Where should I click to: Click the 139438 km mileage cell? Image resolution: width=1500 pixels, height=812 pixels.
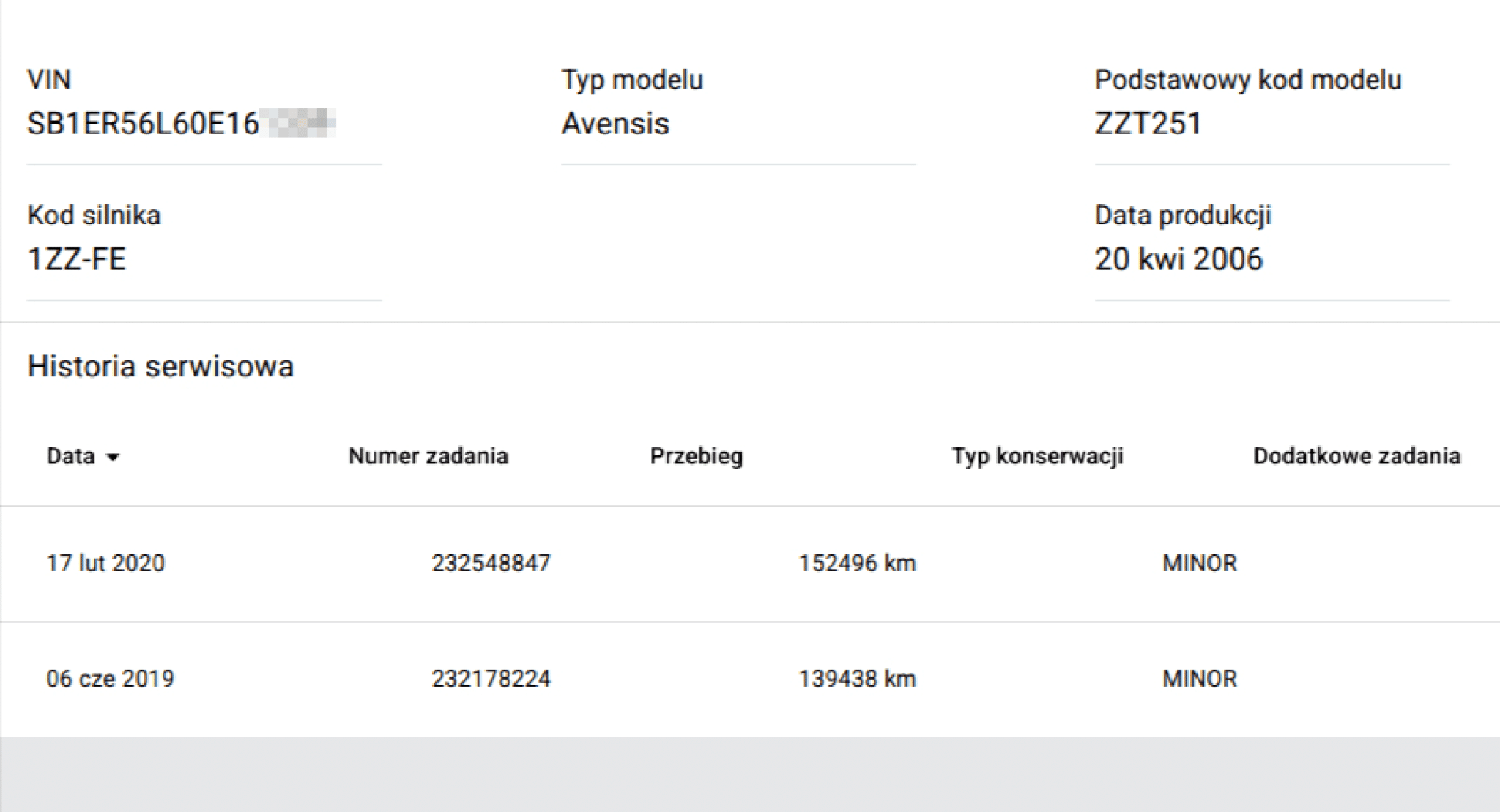857,679
